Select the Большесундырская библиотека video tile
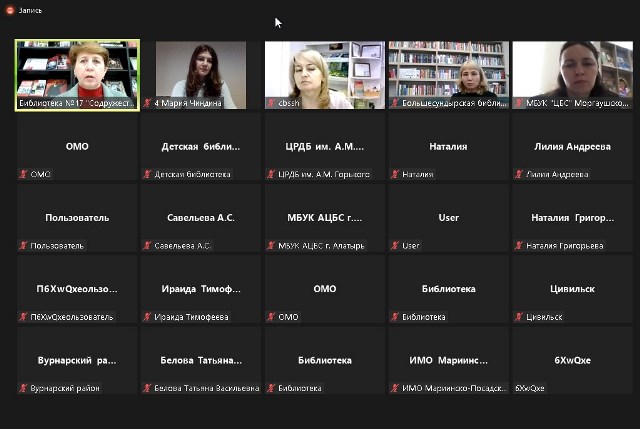The height and width of the screenshot is (429, 640). point(449,70)
